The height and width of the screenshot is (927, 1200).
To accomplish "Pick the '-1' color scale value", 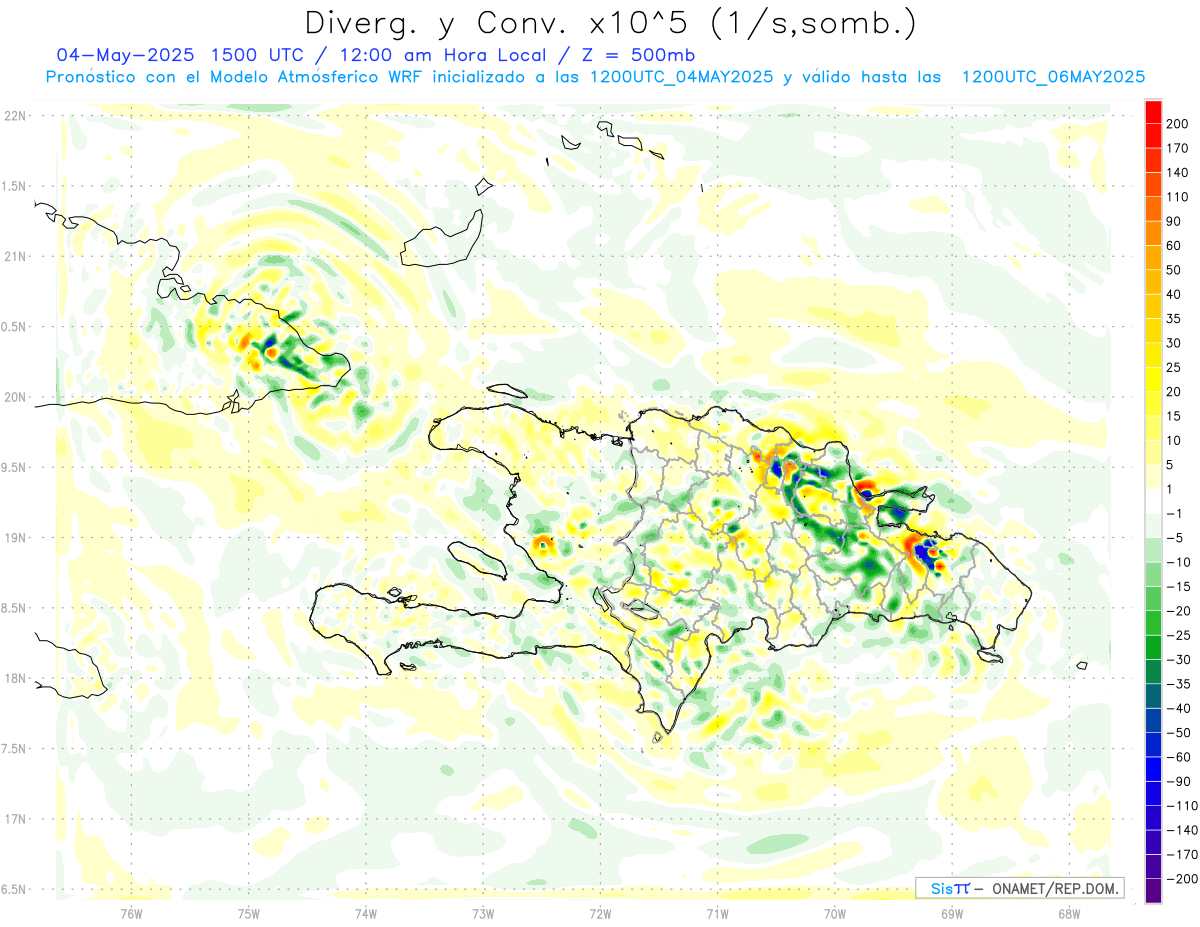I will coord(1174,513).
